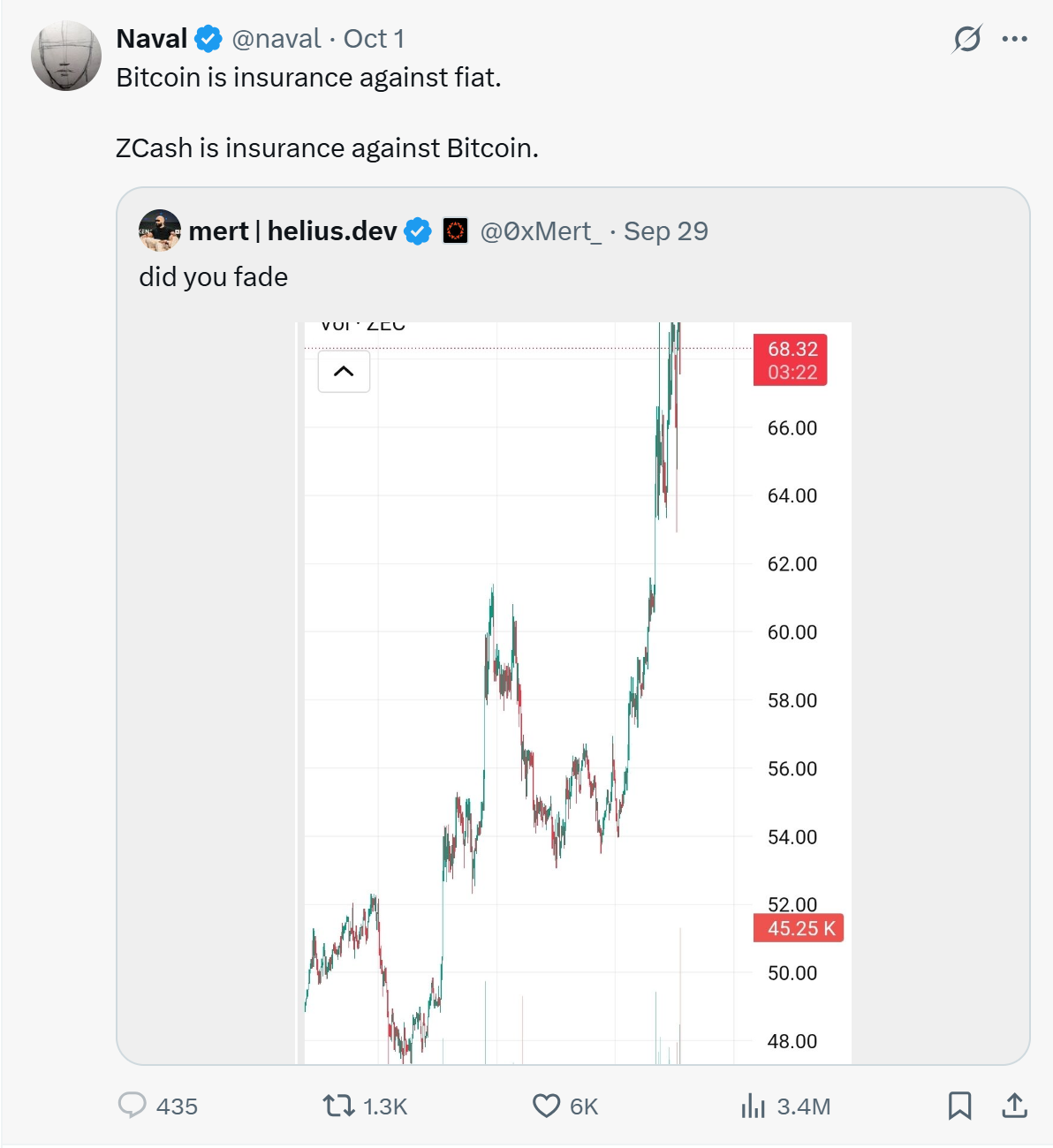Click the Naval display name
Viewport: 1053px width, 1148px height.
[151, 39]
